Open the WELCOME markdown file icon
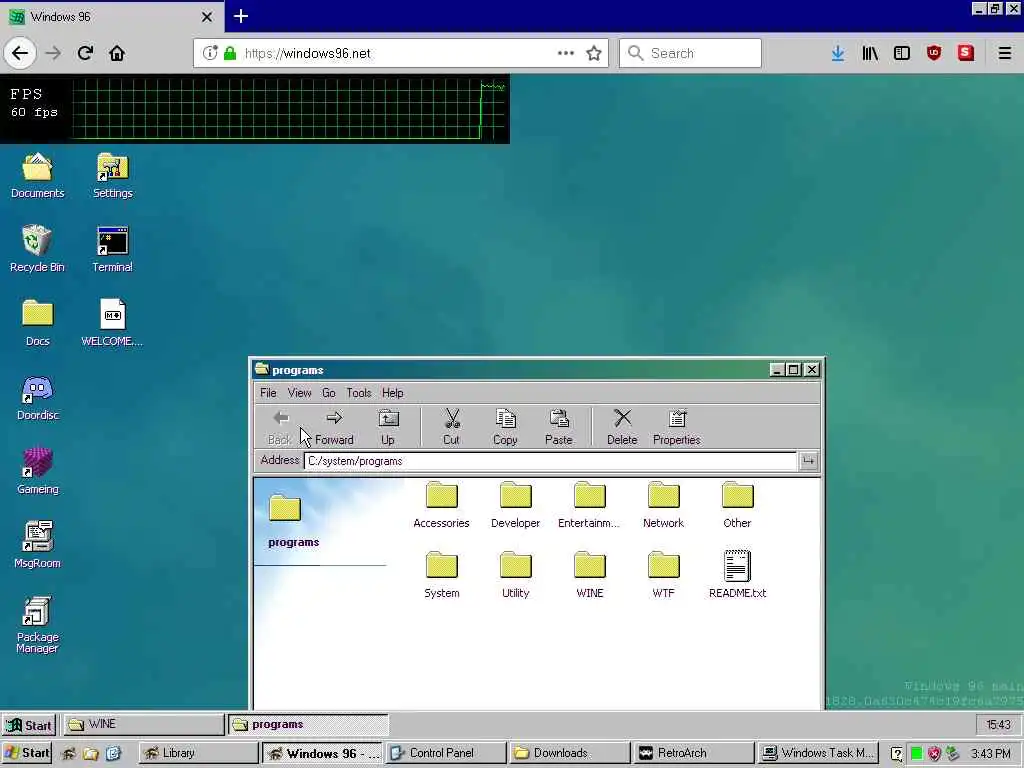This screenshot has width=1024, height=768. (x=112, y=323)
